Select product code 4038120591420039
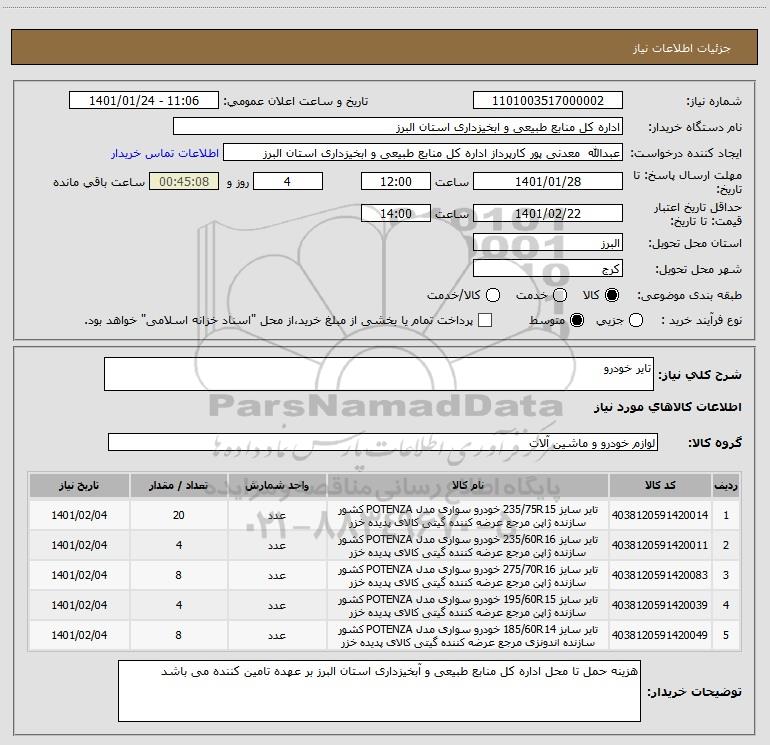 click(x=660, y=605)
